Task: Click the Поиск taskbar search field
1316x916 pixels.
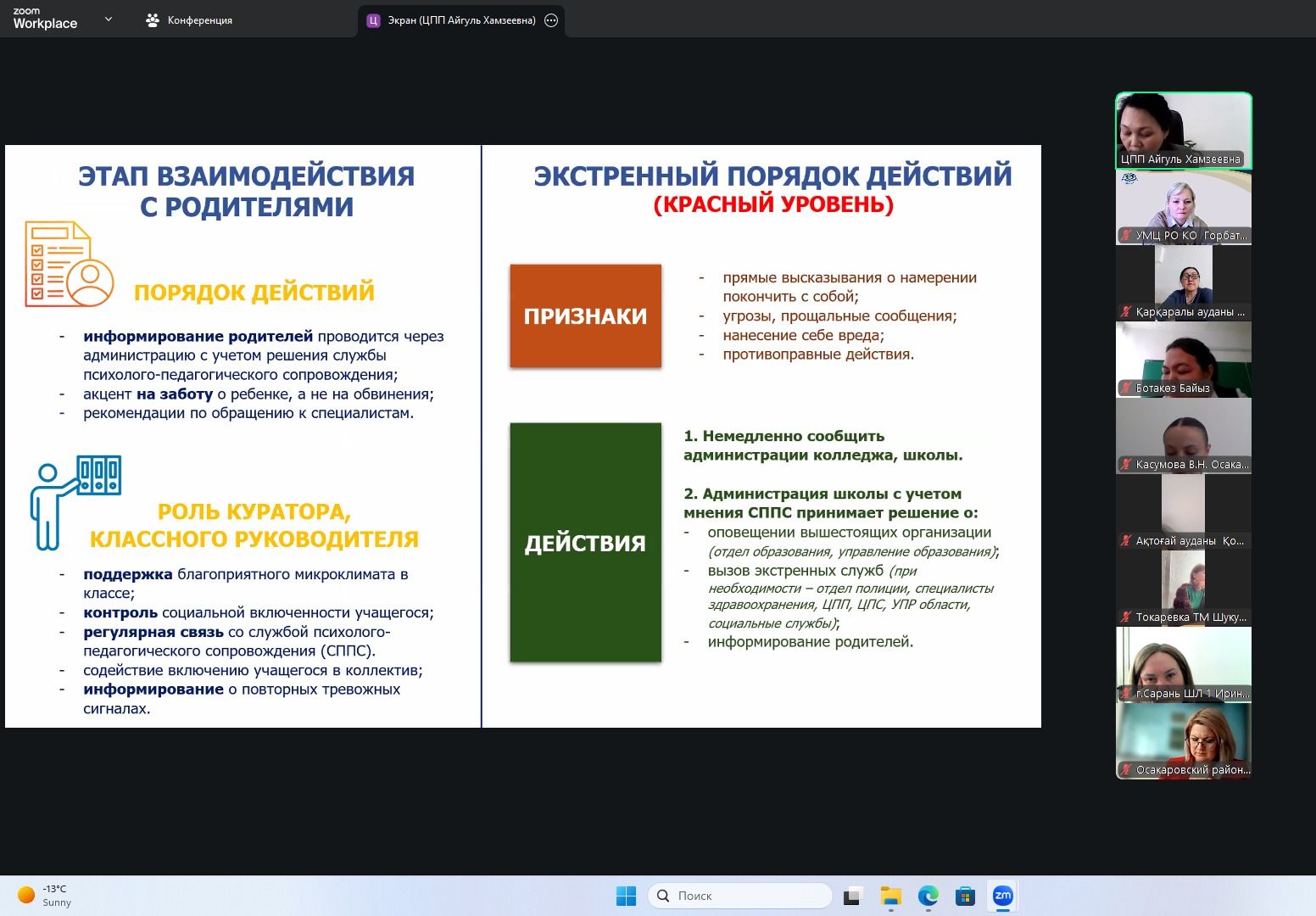Action: coord(739,896)
